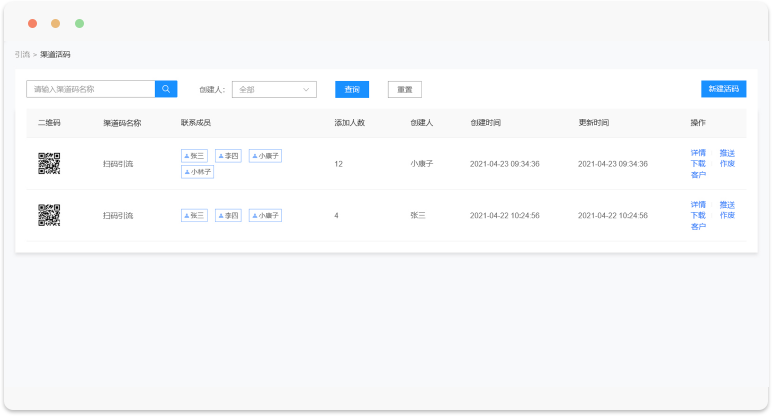Go to 引流 in the breadcrumb

(x=21, y=54)
